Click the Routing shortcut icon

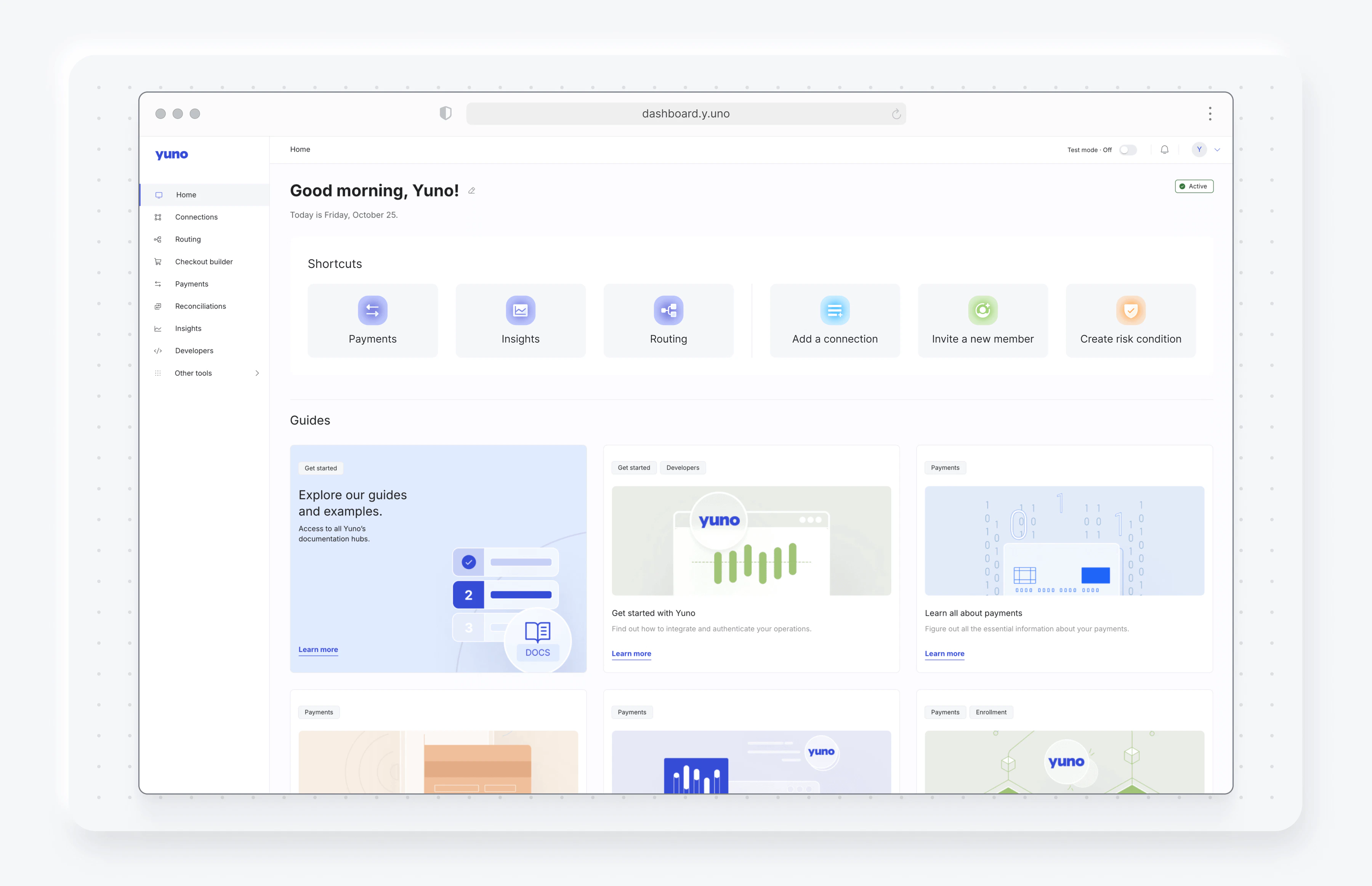pyautogui.click(x=668, y=311)
